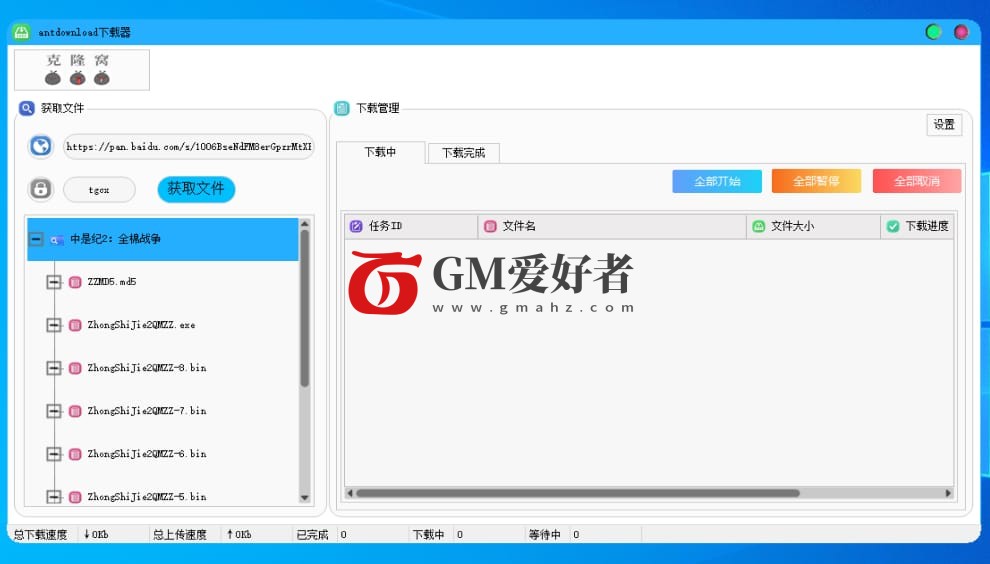Image resolution: width=990 pixels, height=564 pixels.
Task: Click the 任务ID column header
Action: [411, 226]
